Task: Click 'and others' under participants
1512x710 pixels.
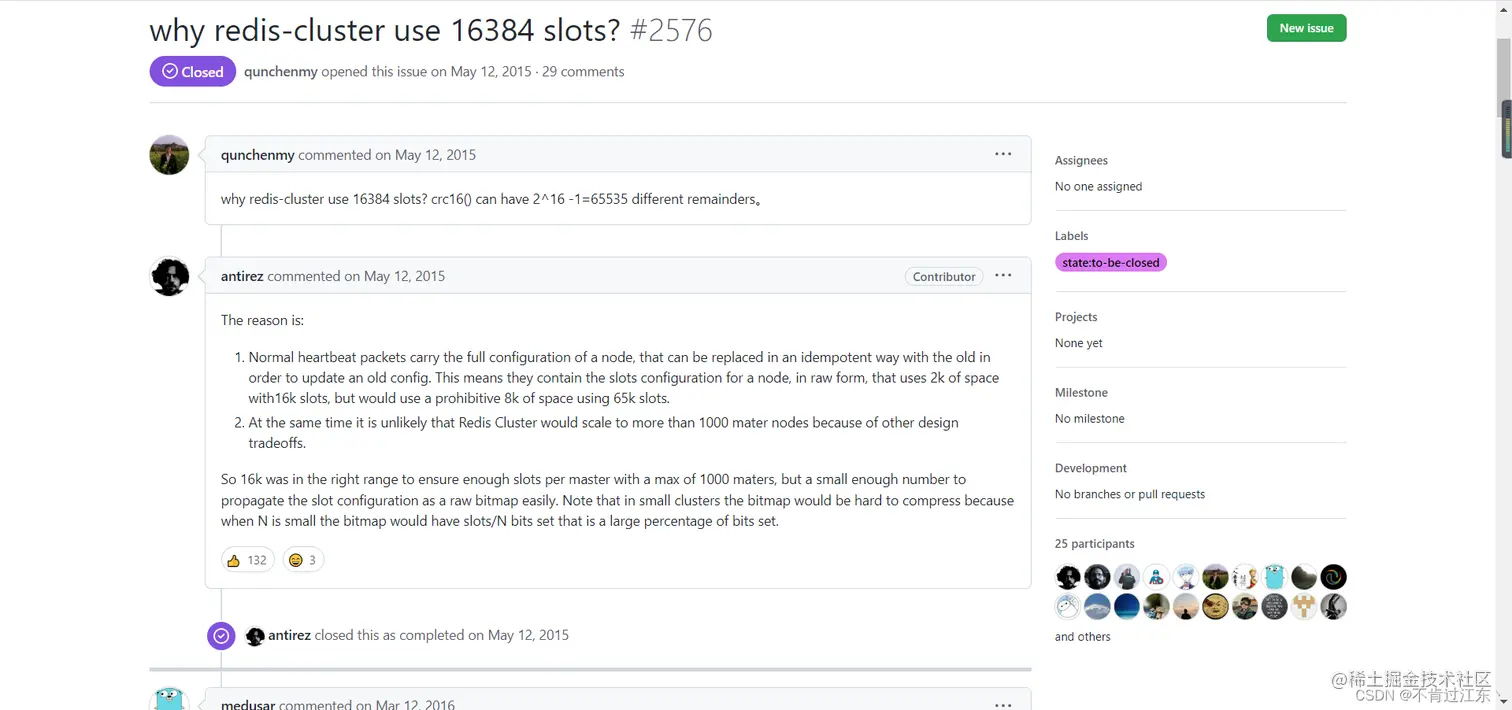Action: pyautogui.click(x=1082, y=636)
